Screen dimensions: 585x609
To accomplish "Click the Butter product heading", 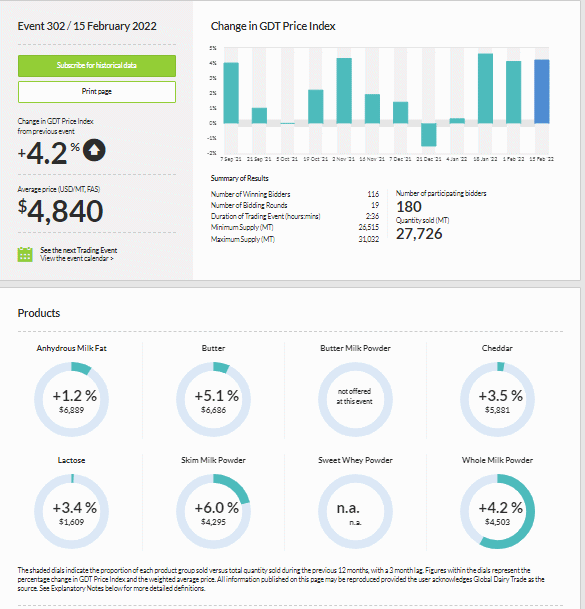I will click(213, 348).
